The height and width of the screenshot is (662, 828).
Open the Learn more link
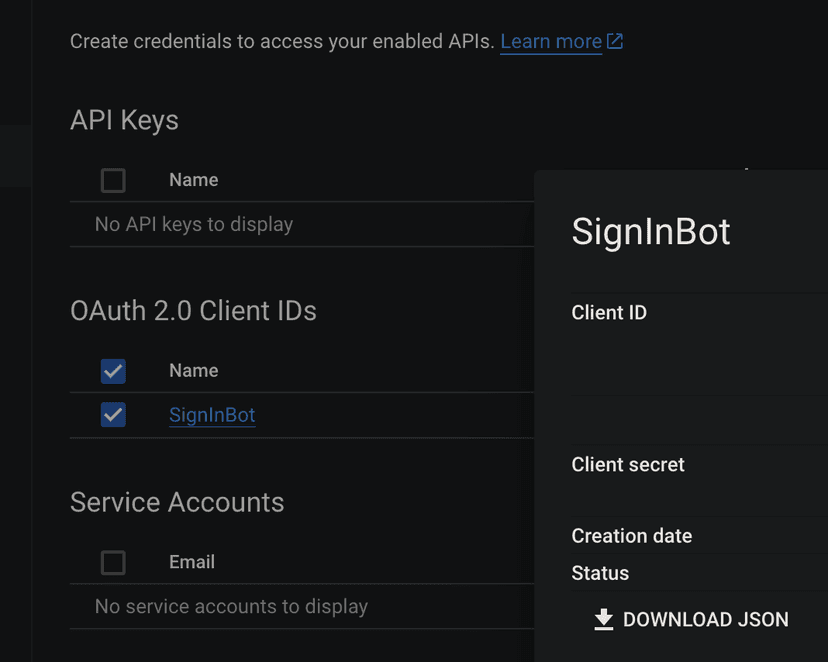click(550, 41)
